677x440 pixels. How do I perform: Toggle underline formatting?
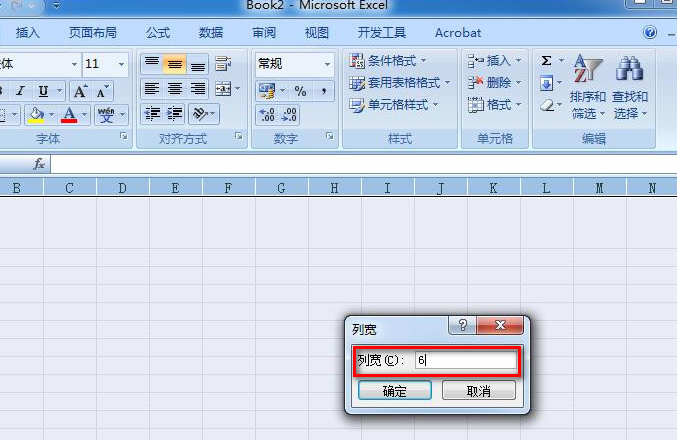click(x=43, y=91)
